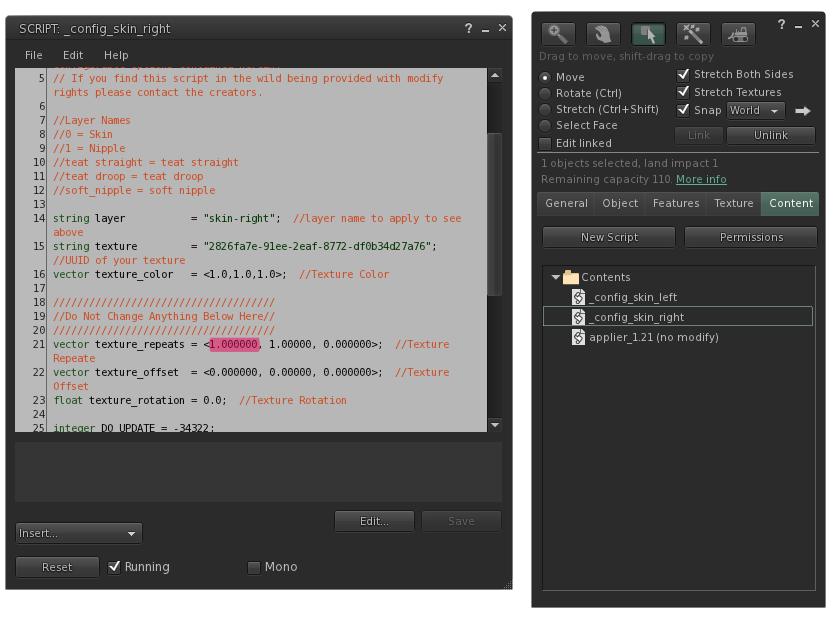834x621 pixels.
Task: Select the Move hand tool
Action: (603, 34)
